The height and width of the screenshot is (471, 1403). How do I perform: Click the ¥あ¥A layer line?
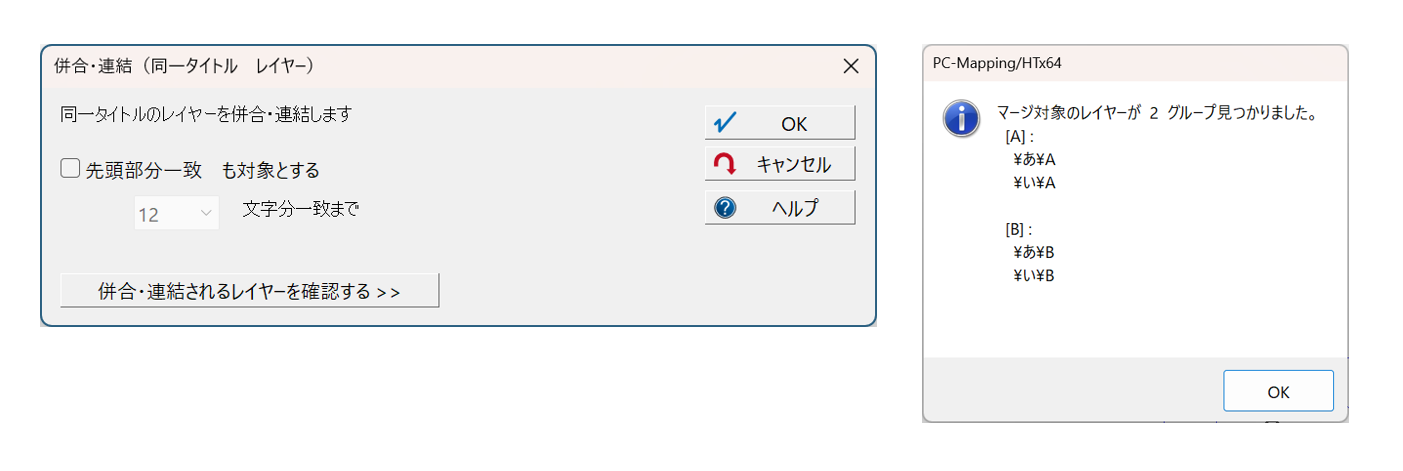[x=1035, y=159]
